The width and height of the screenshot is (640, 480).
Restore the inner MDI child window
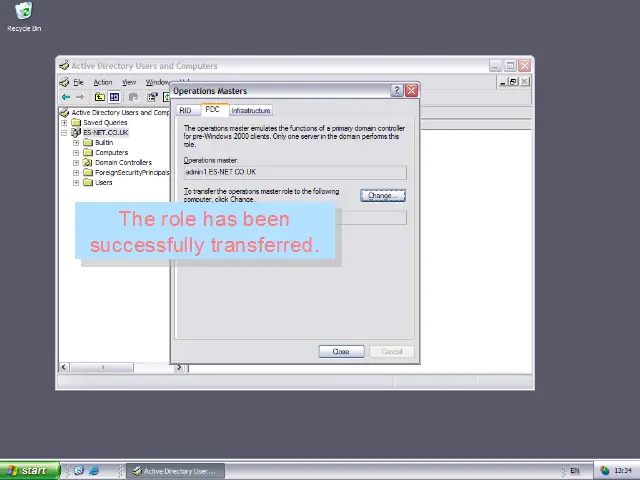513,82
